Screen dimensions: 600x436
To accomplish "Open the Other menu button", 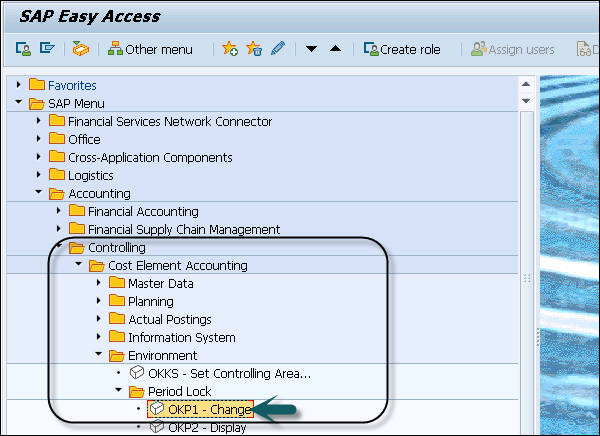I will tap(149, 49).
